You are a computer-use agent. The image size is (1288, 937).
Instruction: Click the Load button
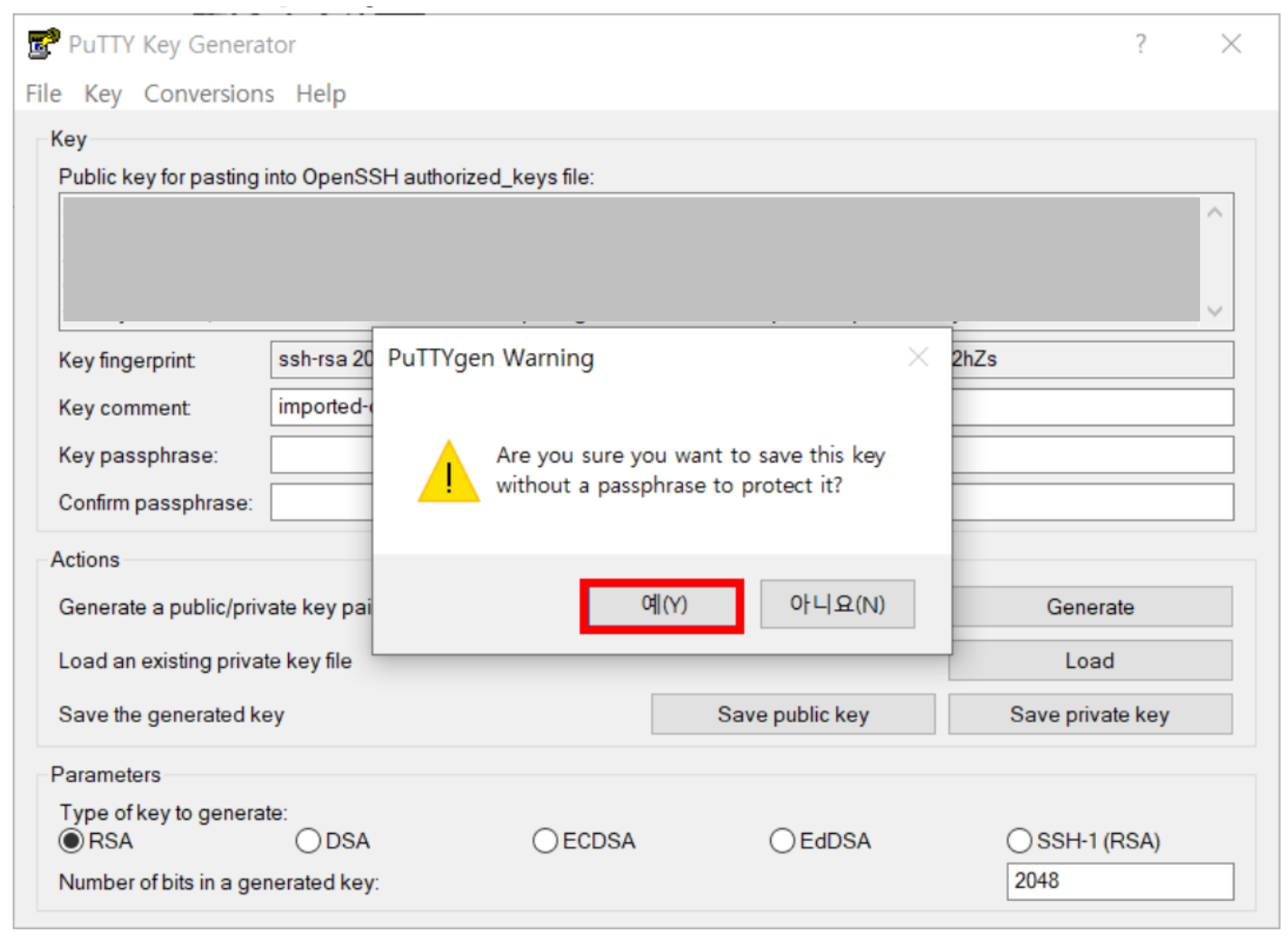click(1091, 661)
